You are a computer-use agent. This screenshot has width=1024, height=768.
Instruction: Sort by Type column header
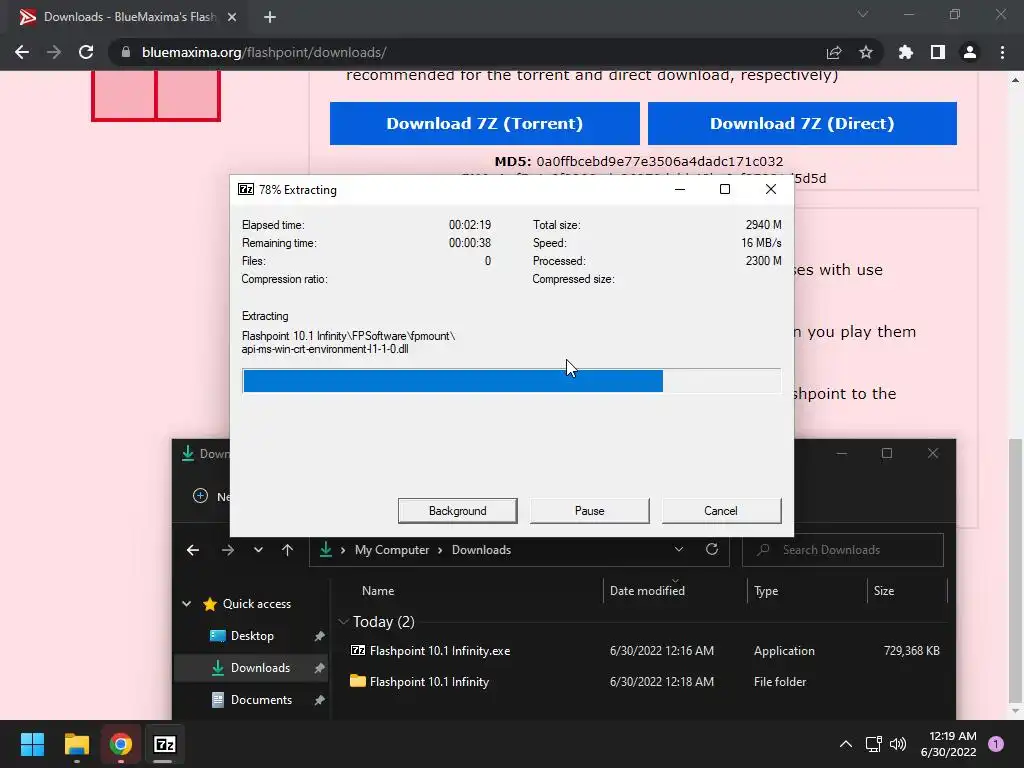pos(766,591)
